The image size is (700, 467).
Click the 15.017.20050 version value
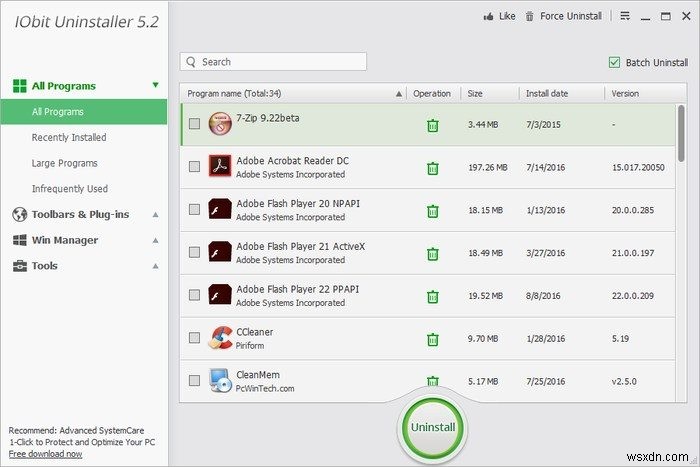coord(638,167)
